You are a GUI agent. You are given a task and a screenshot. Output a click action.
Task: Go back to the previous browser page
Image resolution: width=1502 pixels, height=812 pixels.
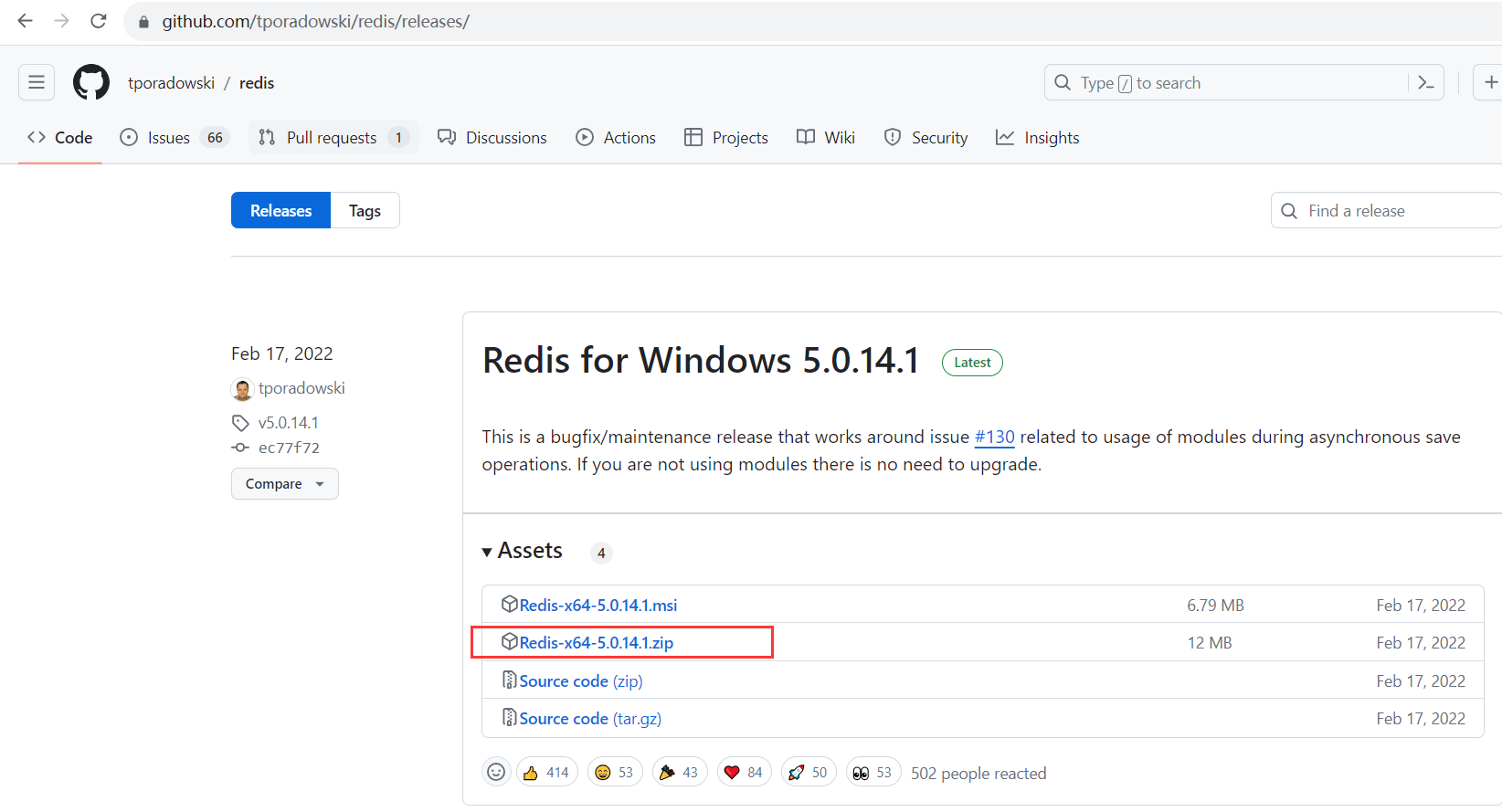[x=26, y=21]
